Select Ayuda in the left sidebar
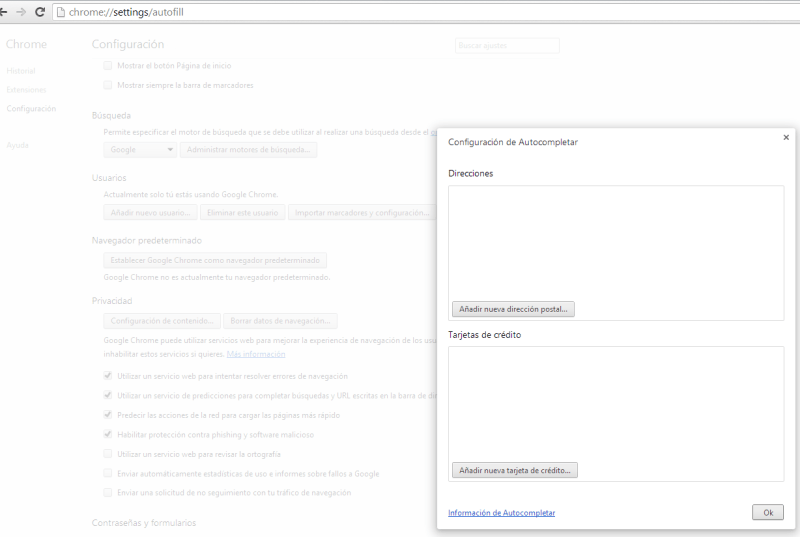 point(17,145)
